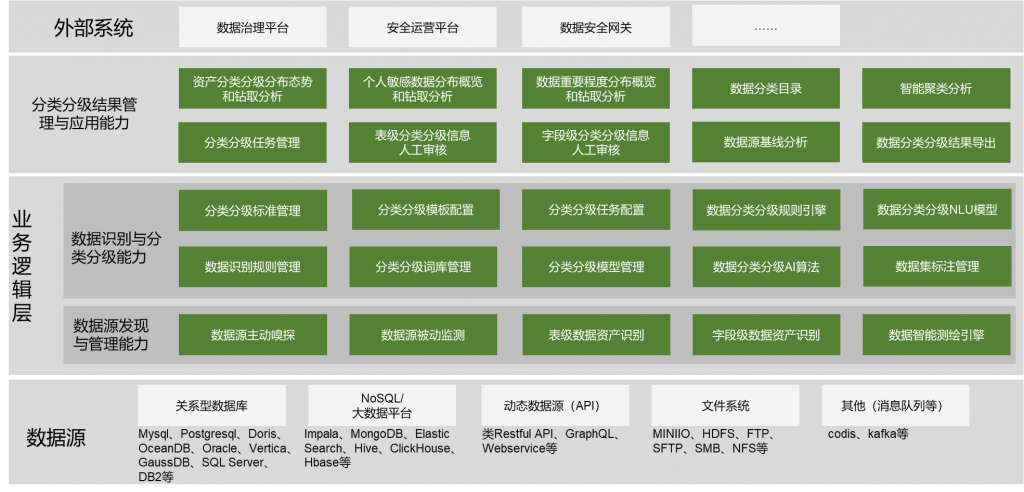Select 数据分类分级规则引擎 block

pyautogui.click(x=767, y=210)
